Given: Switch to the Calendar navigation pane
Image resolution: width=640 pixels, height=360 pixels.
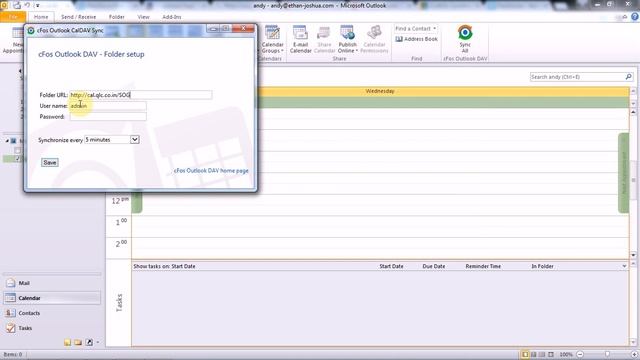Looking at the screenshot, I should click(52, 298).
